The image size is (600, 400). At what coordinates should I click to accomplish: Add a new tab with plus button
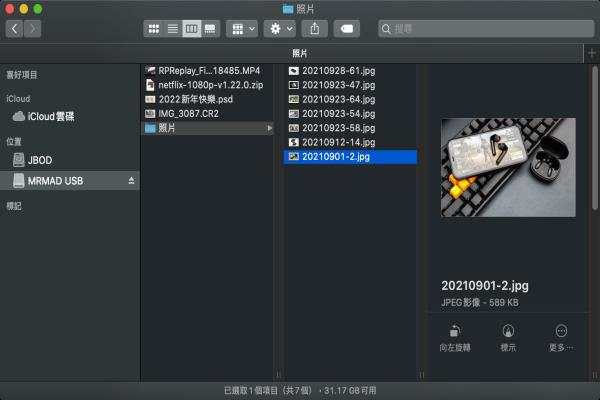[591, 51]
